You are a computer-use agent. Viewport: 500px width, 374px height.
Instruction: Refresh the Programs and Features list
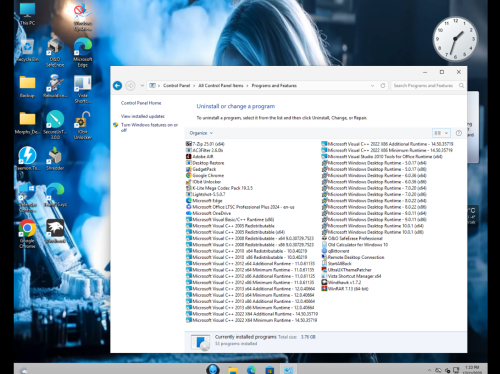383,86
